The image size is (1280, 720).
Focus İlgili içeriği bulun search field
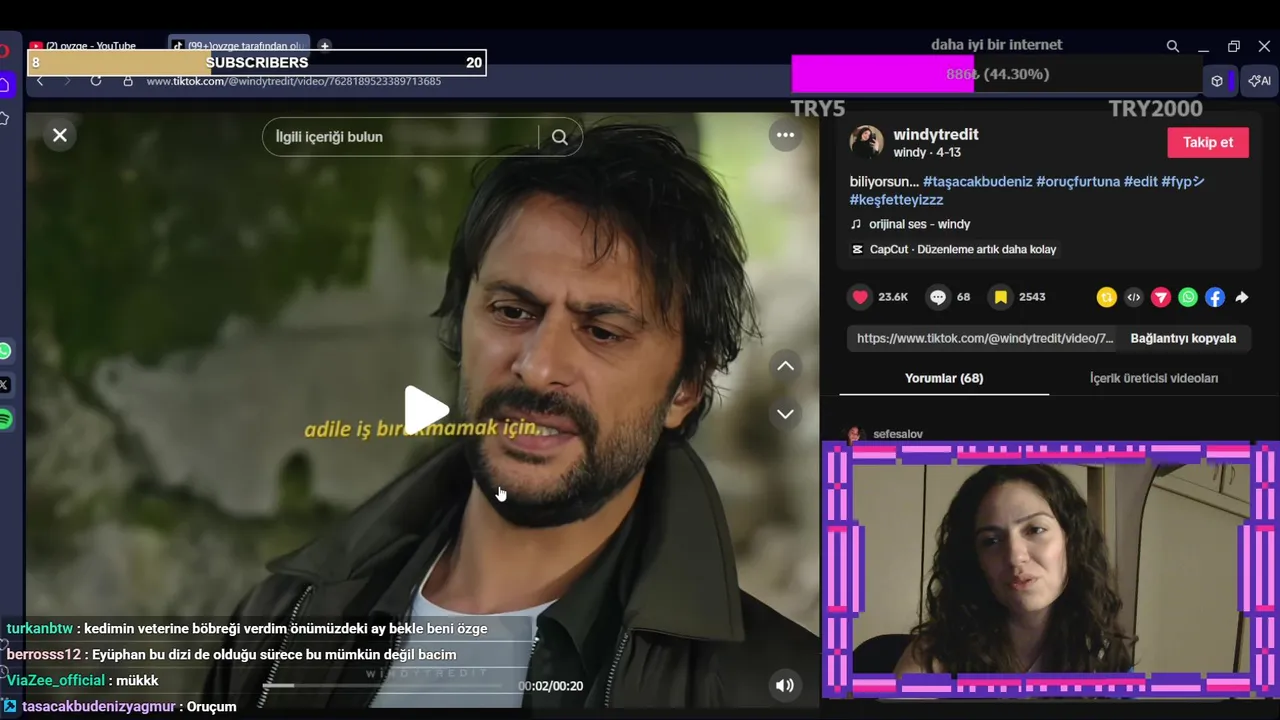(400, 137)
